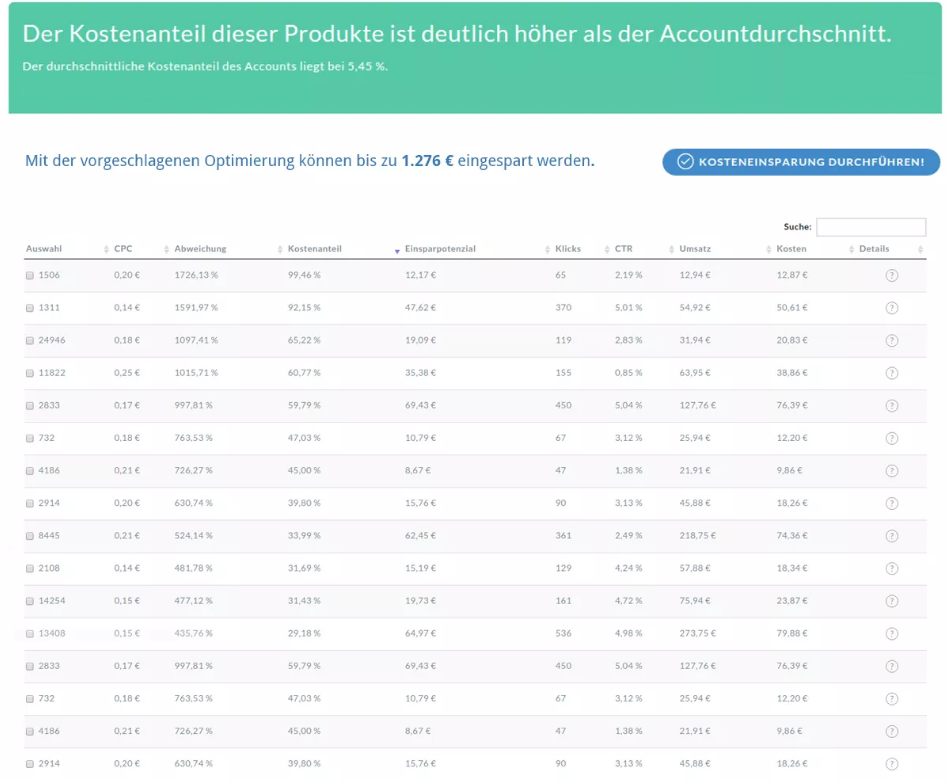The image size is (947, 781).
Task: Select the checkbox next to 24946
Action: 30,341
